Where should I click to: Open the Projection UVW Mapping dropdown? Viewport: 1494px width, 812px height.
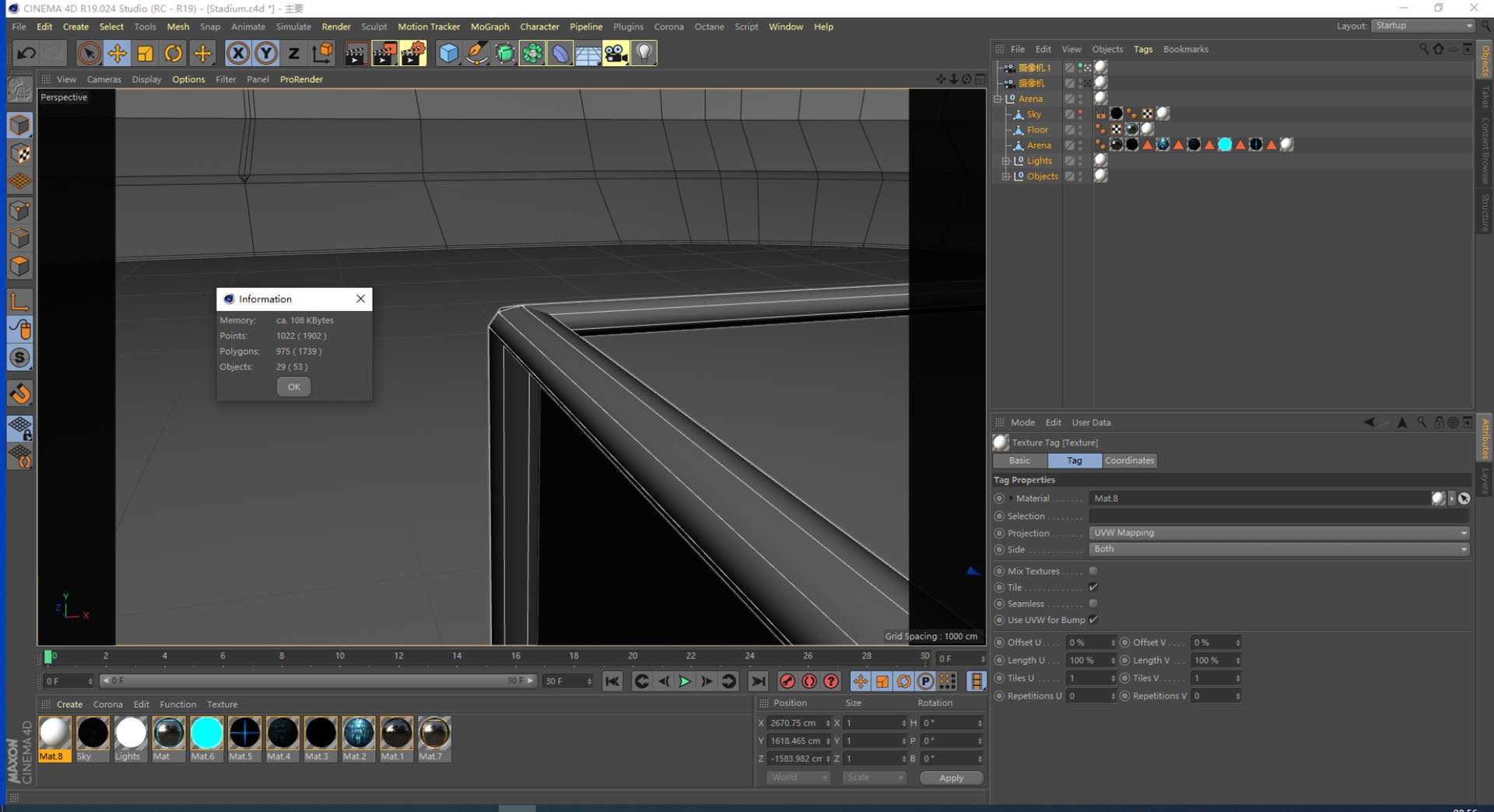pos(1279,533)
